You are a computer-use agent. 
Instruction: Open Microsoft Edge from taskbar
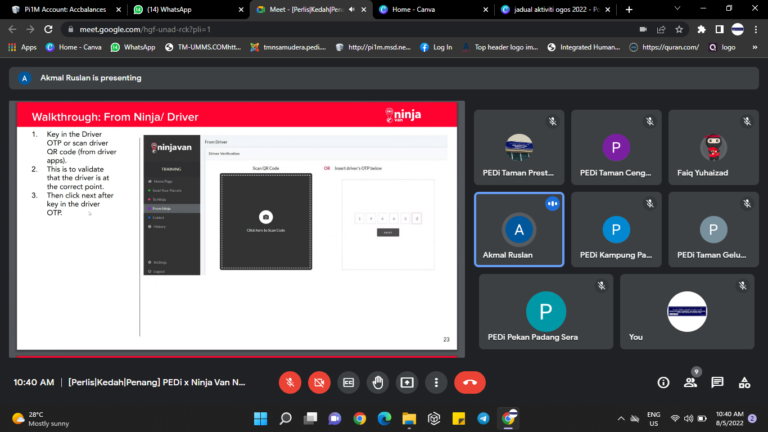point(384,418)
